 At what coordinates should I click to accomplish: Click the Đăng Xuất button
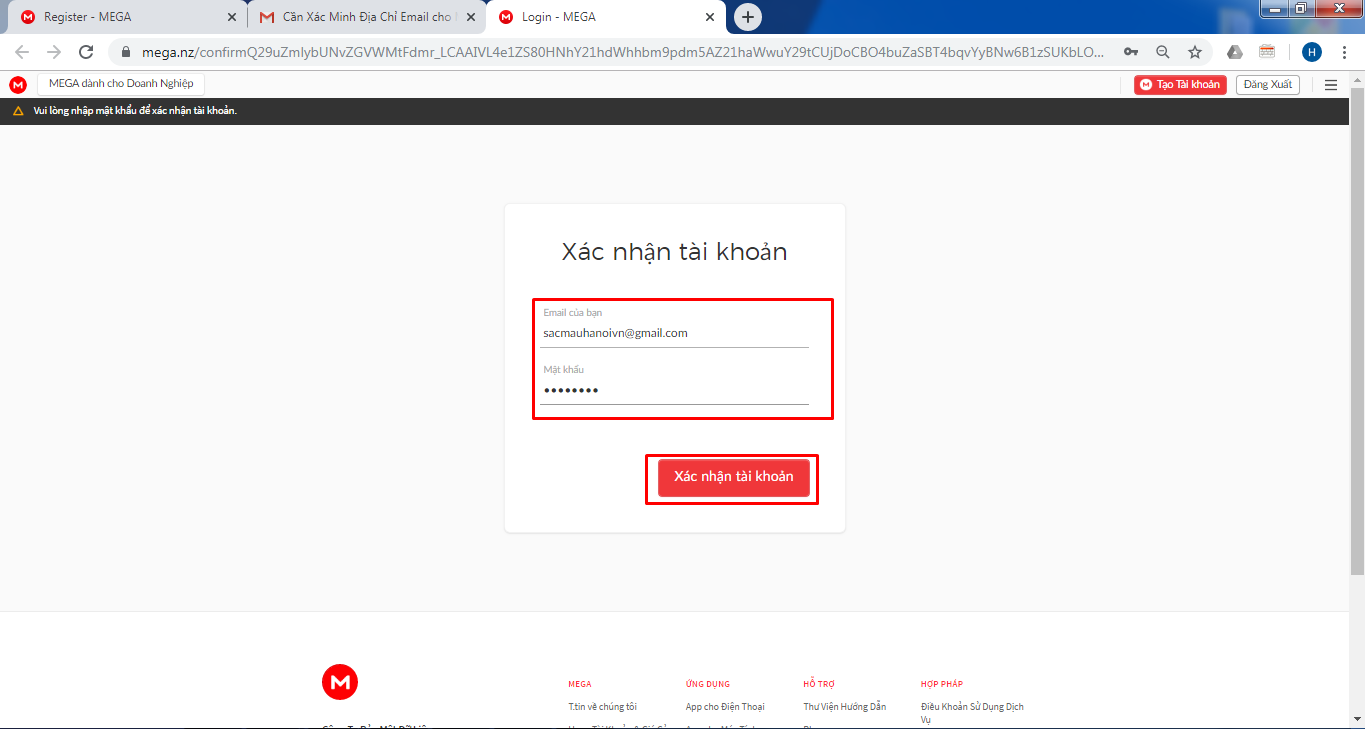(x=1267, y=85)
